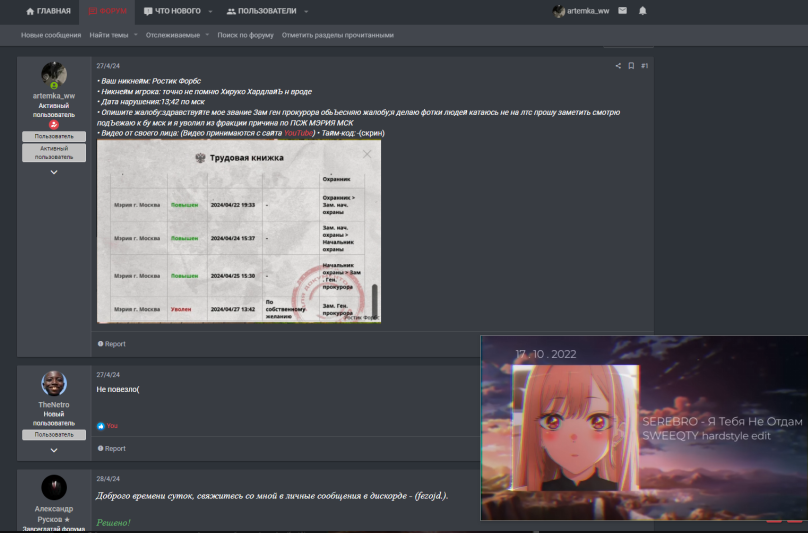
Task: Click the people icon beside ПОЛЬЗОВАТЕЛИ
Action: (x=231, y=11)
